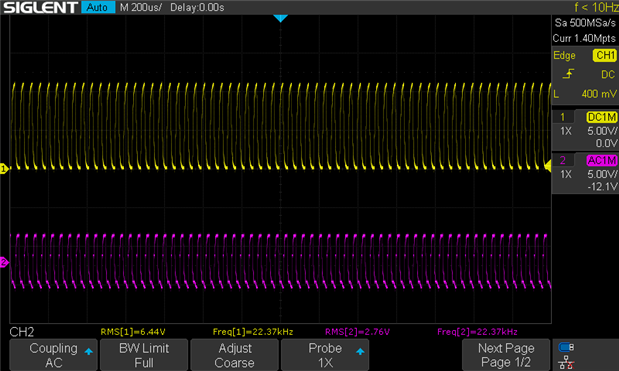619x371 pixels.
Task: Click the rising edge slope icon
Action: click(568, 74)
